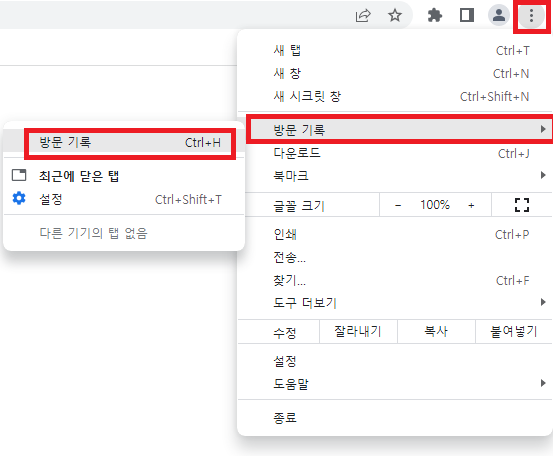Expand the 도움말 submenu

pyautogui.click(x=395, y=383)
